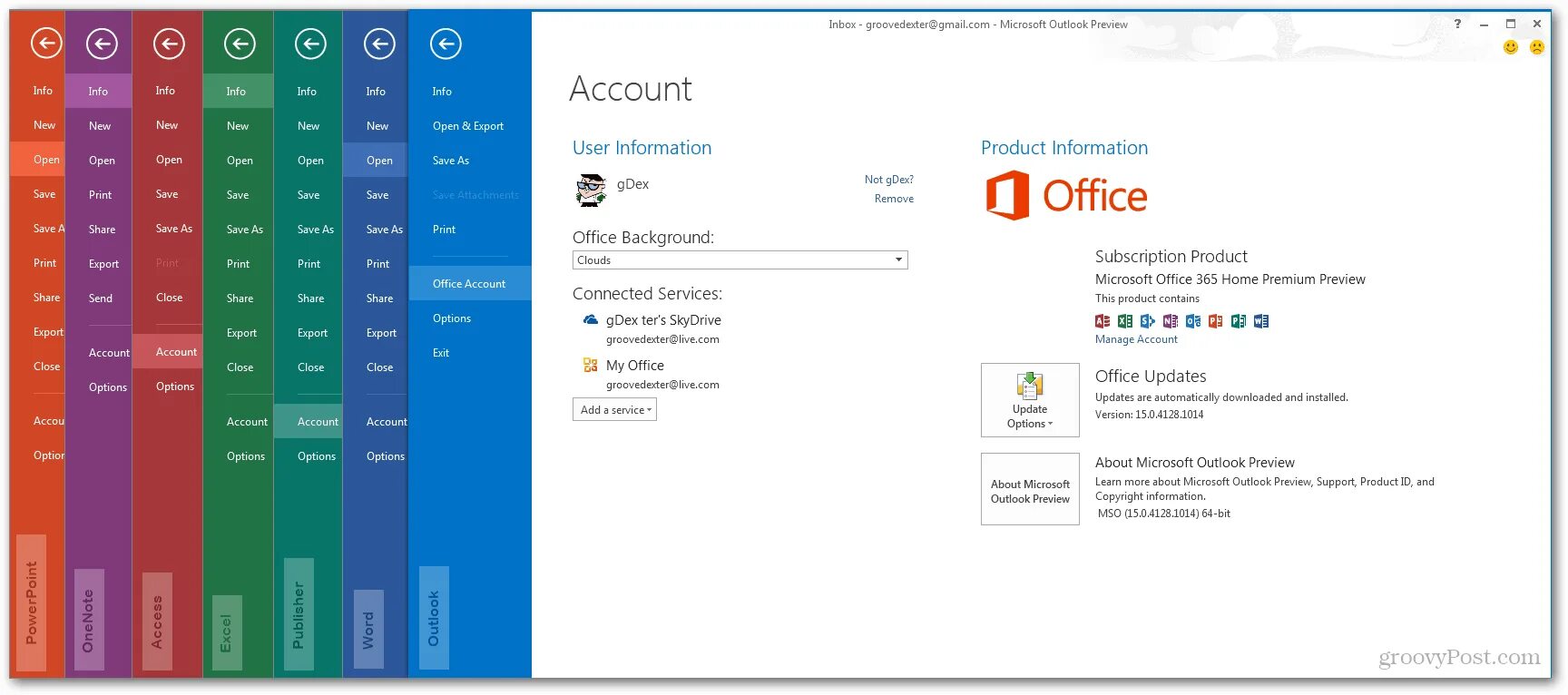
Task: Open the Update Options dropdown button
Action: [1030, 400]
